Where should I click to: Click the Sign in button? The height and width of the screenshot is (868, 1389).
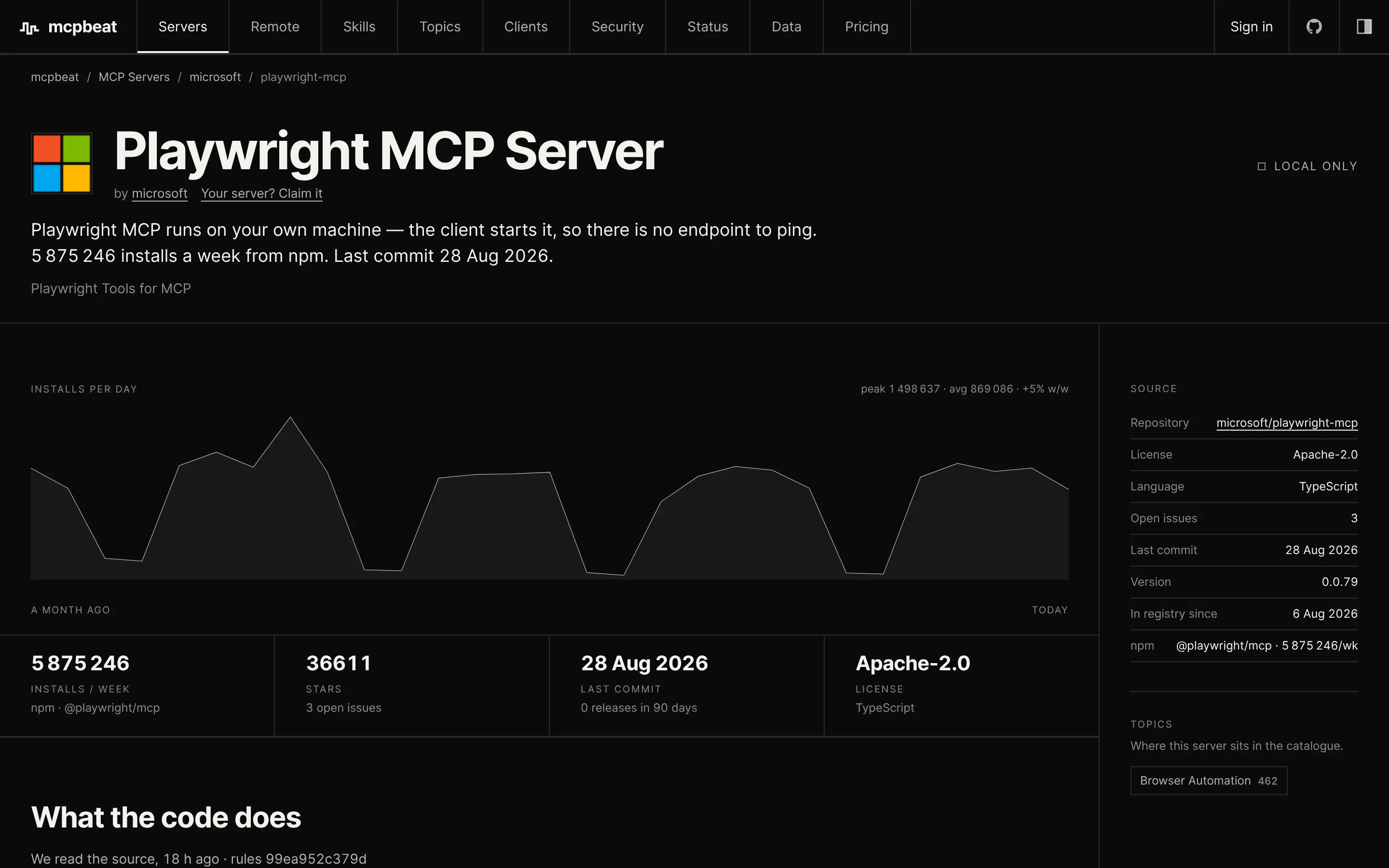pyautogui.click(x=1251, y=27)
